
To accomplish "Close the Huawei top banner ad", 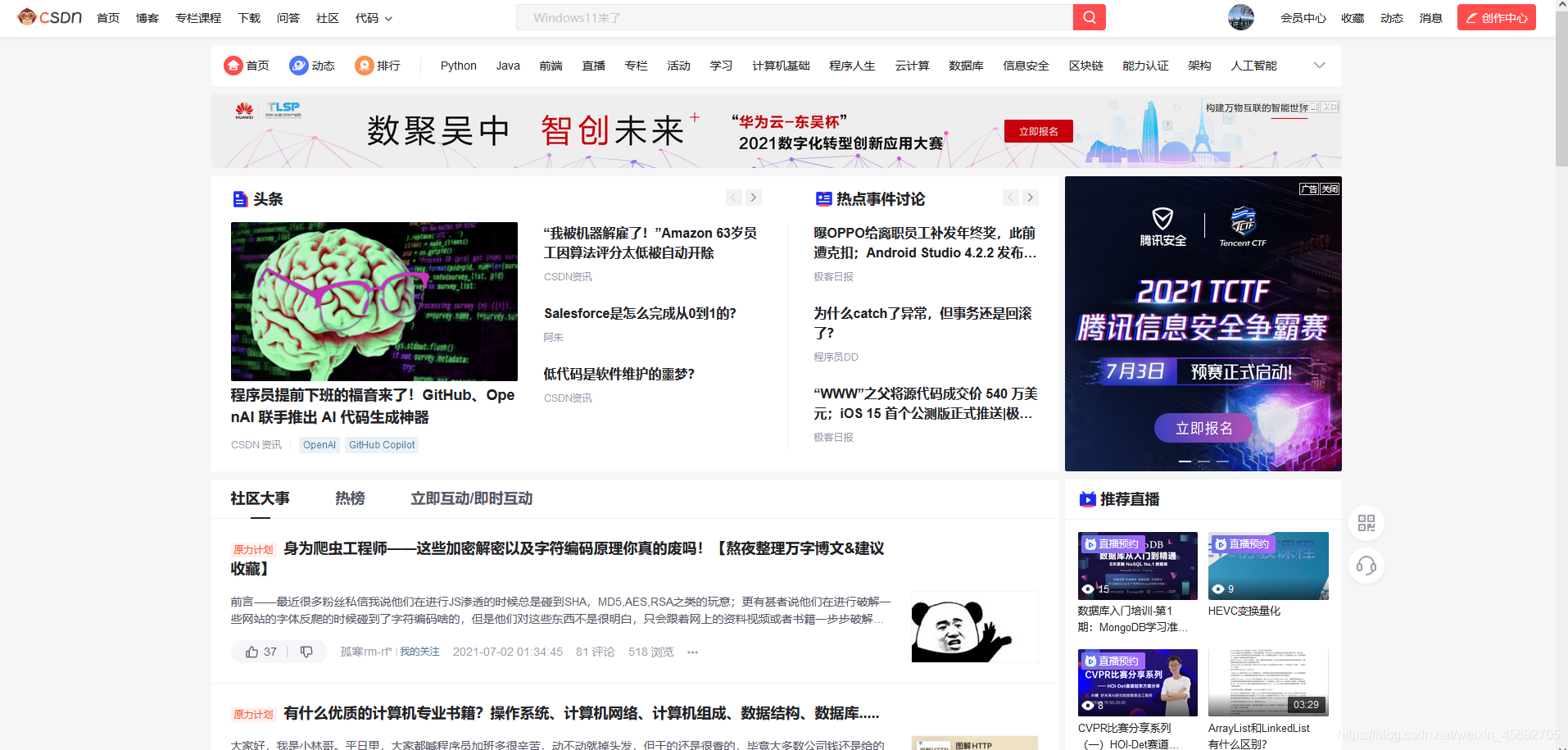I will click(1330, 107).
